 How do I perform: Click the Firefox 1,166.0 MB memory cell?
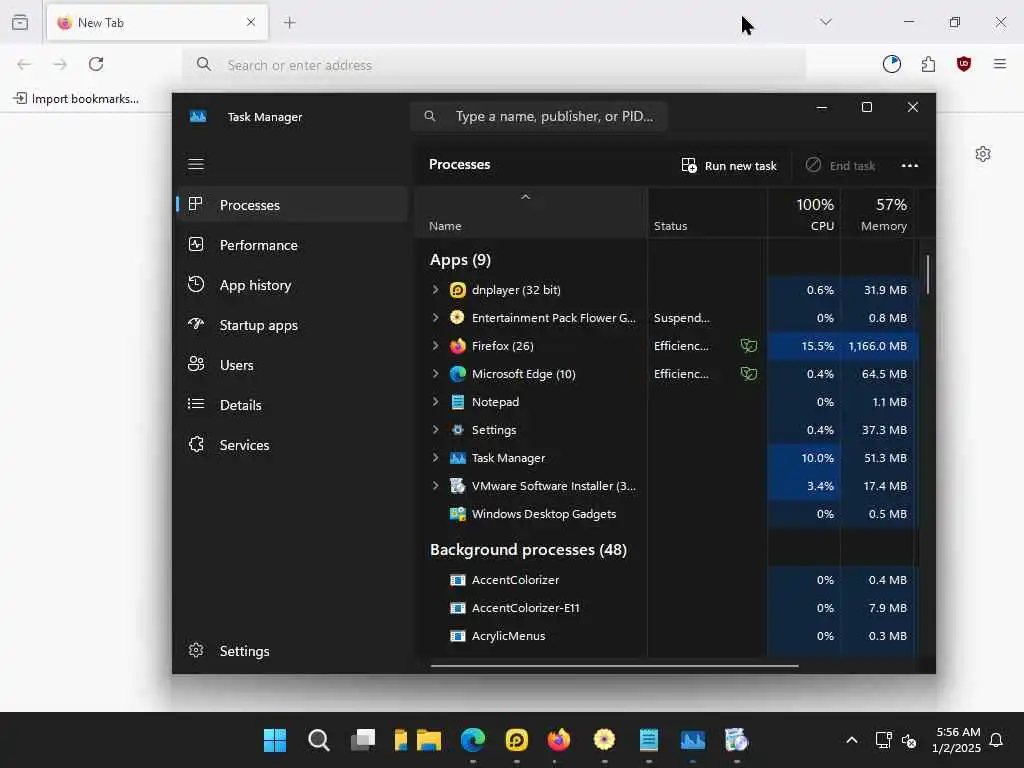[878, 345]
